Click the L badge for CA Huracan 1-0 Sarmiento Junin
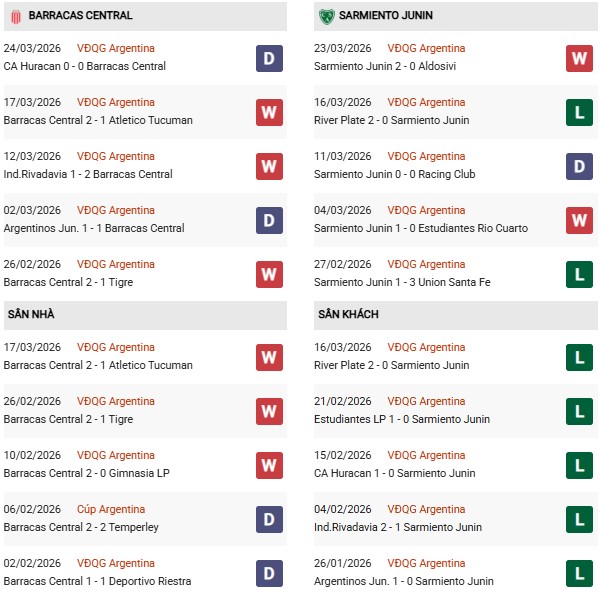Image resolution: width=600 pixels, height=594 pixels. click(580, 465)
